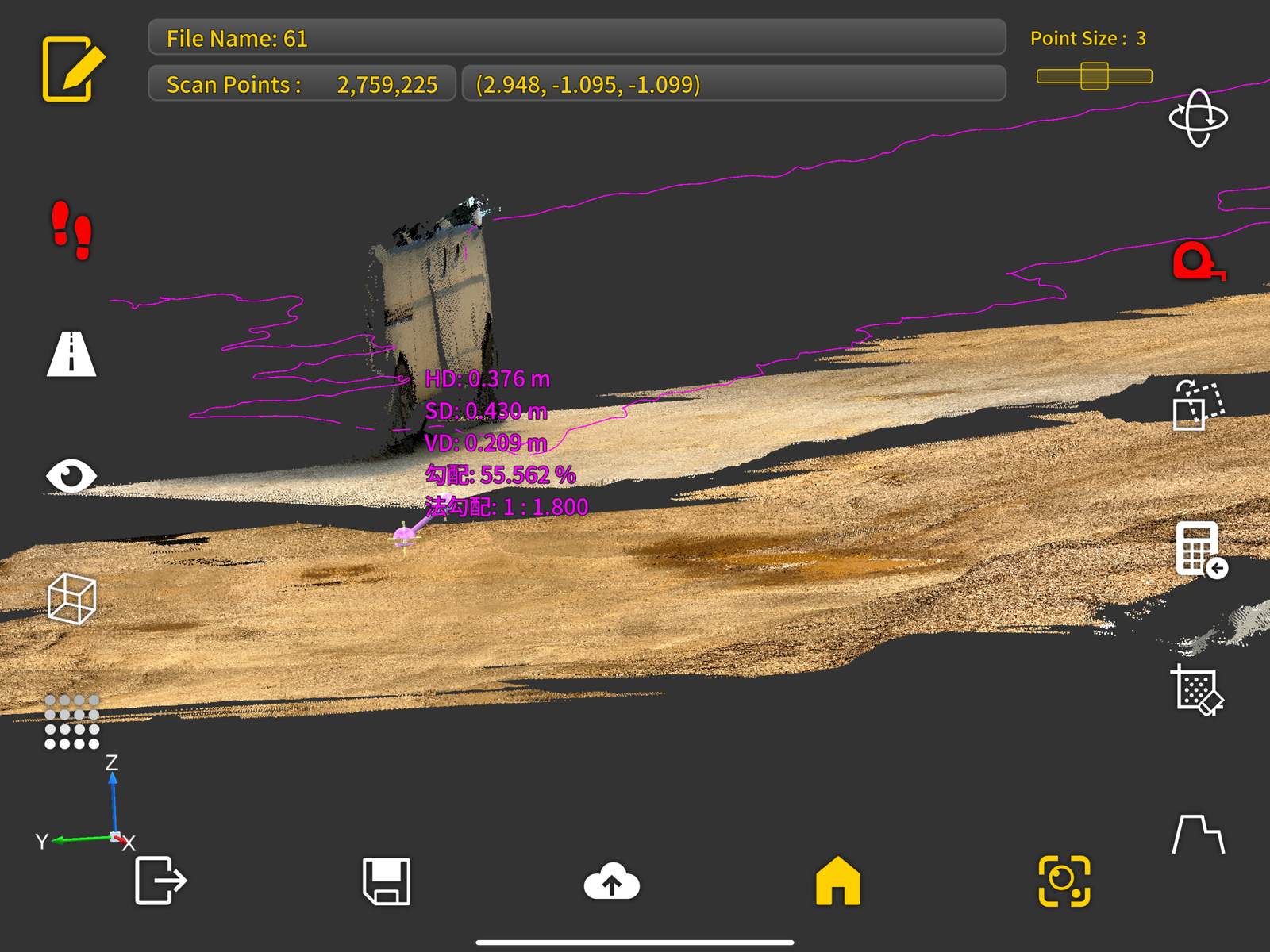The image size is (1270, 952).
Task: Tap the 3D orbit rotation icon
Action: click(x=1199, y=118)
